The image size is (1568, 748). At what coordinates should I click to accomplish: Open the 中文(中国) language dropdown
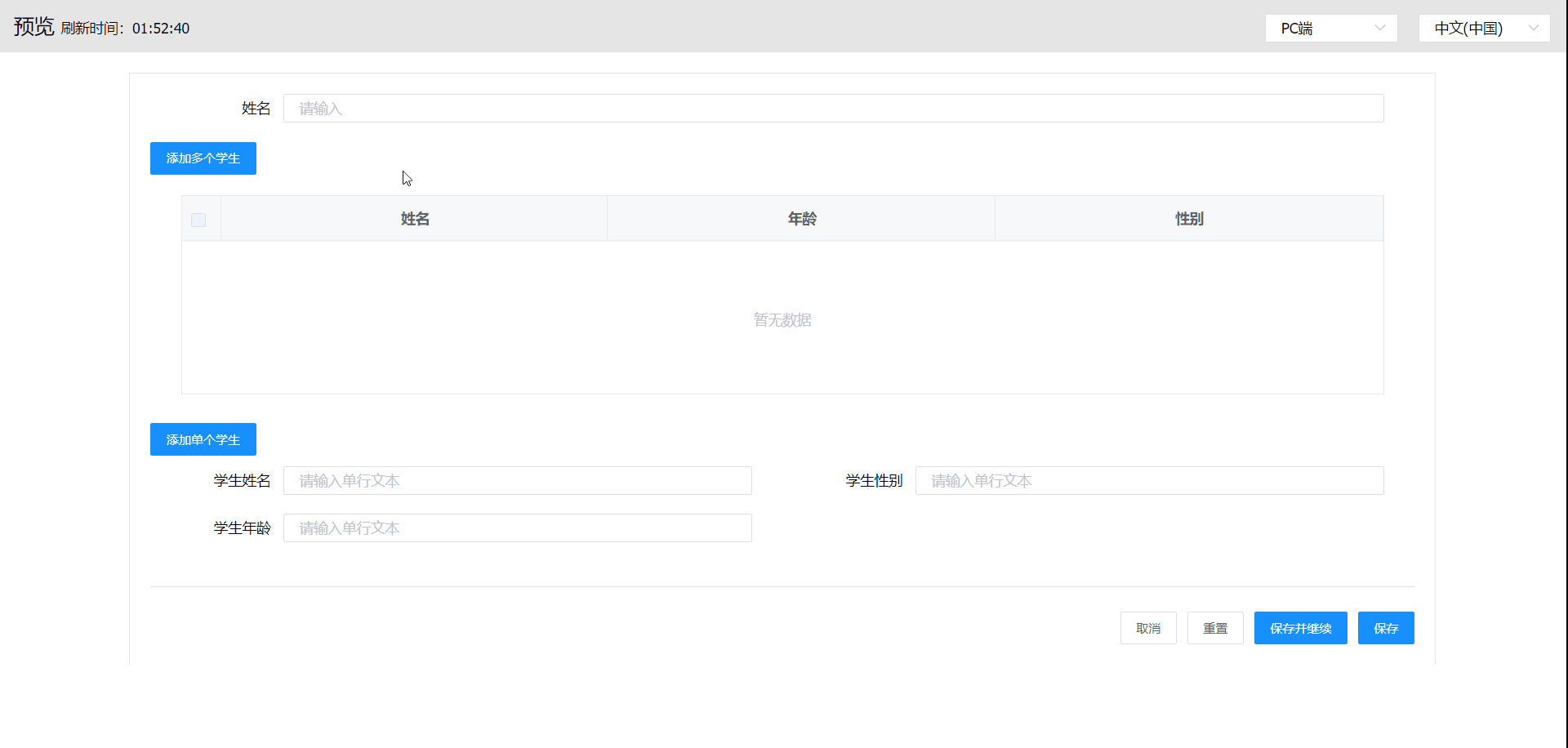tap(1482, 29)
